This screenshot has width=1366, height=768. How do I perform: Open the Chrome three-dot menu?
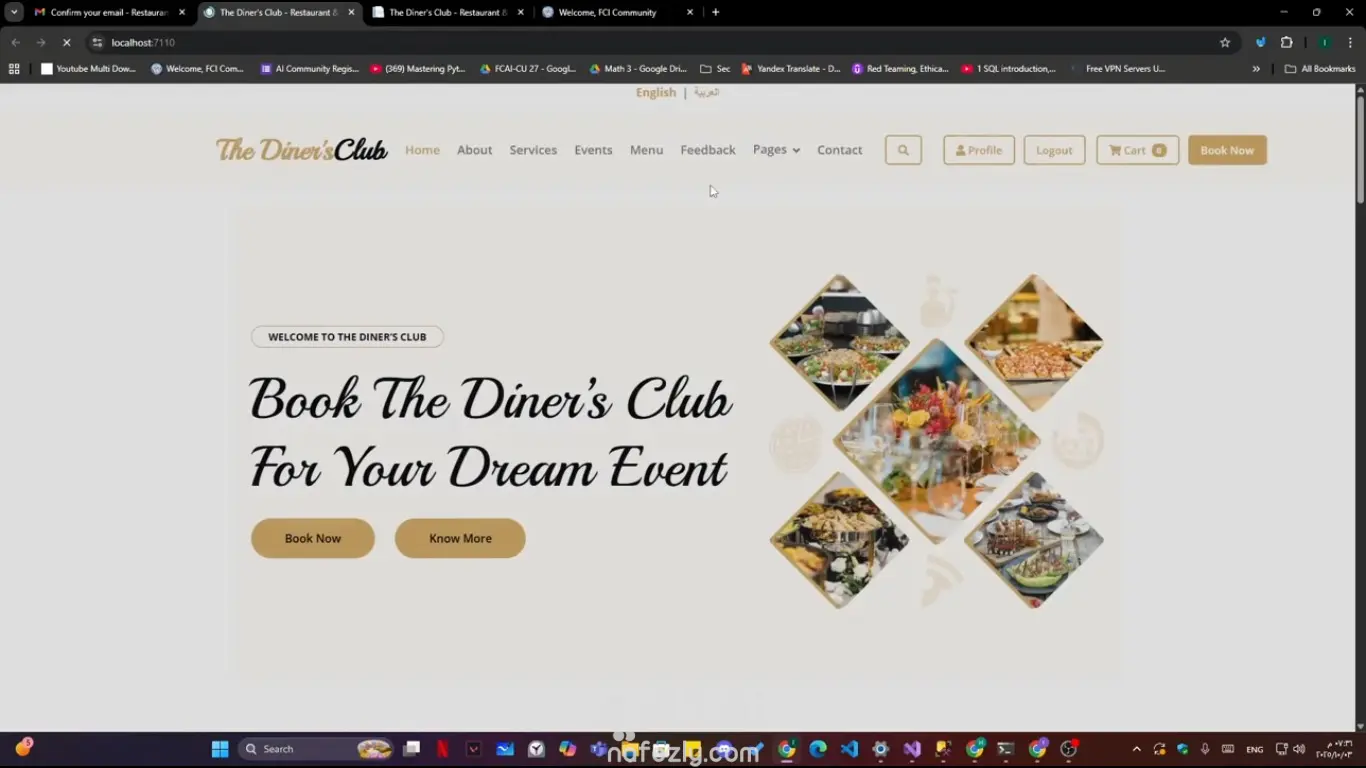point(1351,42)
